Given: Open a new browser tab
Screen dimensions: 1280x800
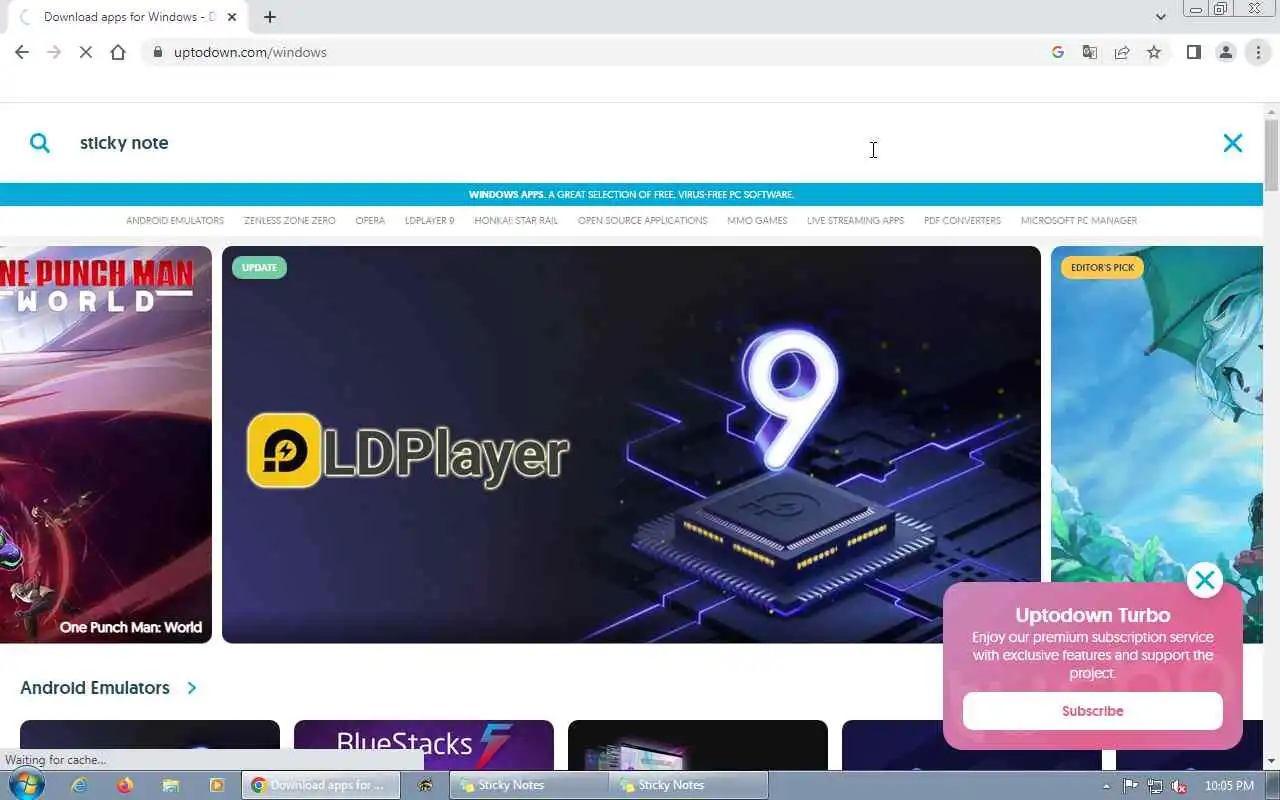Looking at the screenshot, I should [270, 17].
